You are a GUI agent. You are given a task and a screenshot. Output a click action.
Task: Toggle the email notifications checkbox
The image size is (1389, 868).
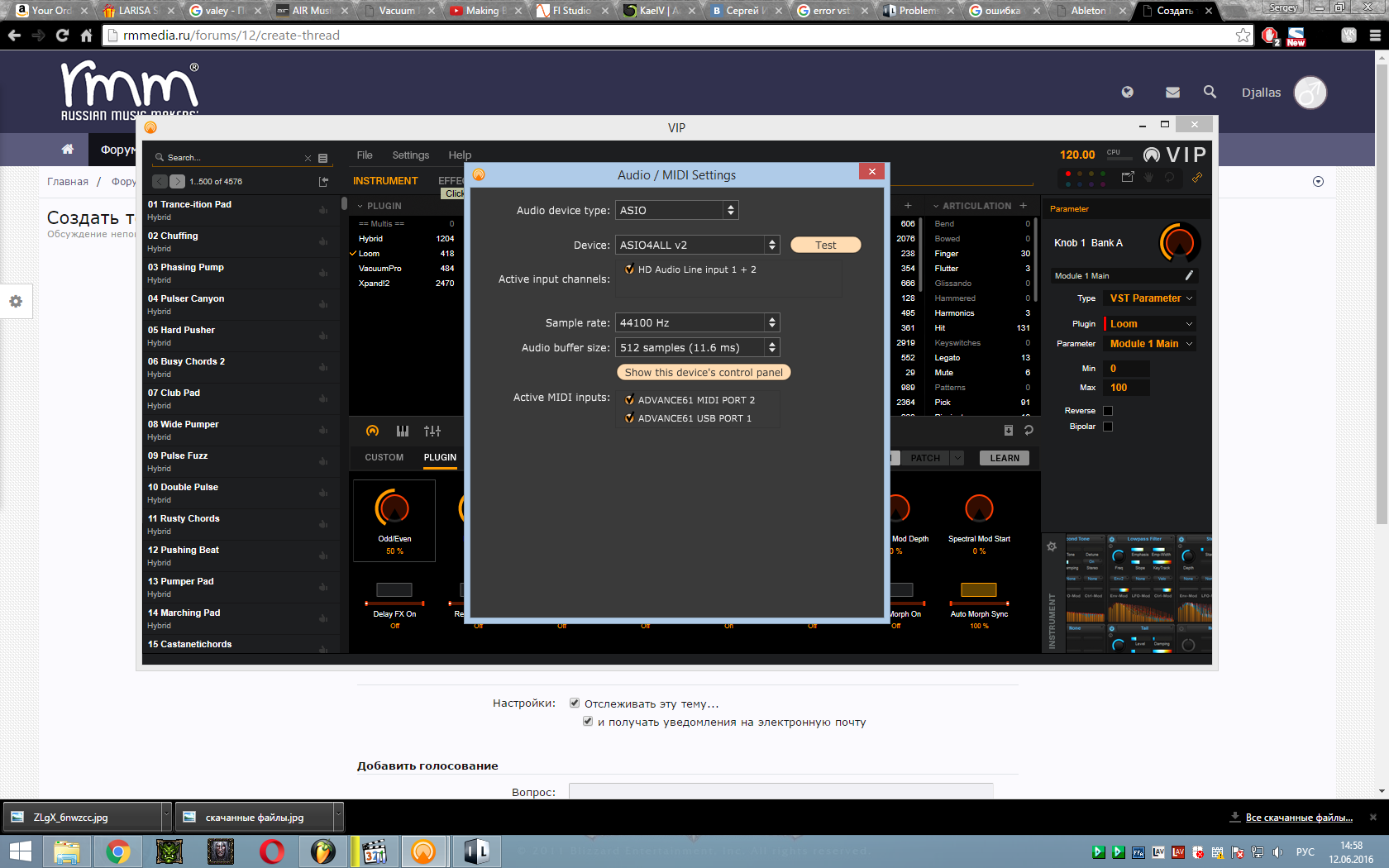(588, 722)
